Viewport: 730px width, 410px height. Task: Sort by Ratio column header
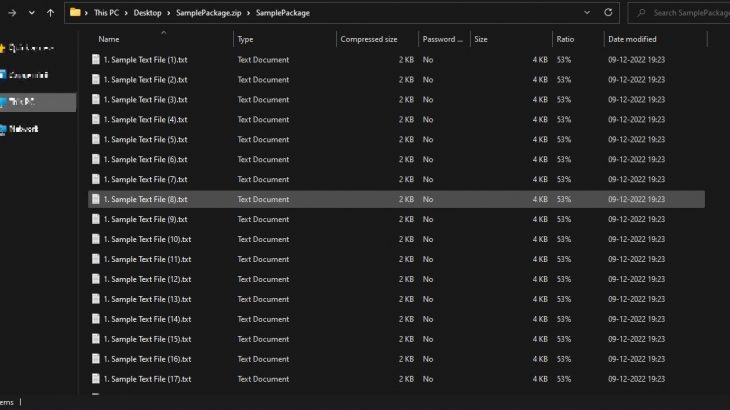(x=565, y=39)
